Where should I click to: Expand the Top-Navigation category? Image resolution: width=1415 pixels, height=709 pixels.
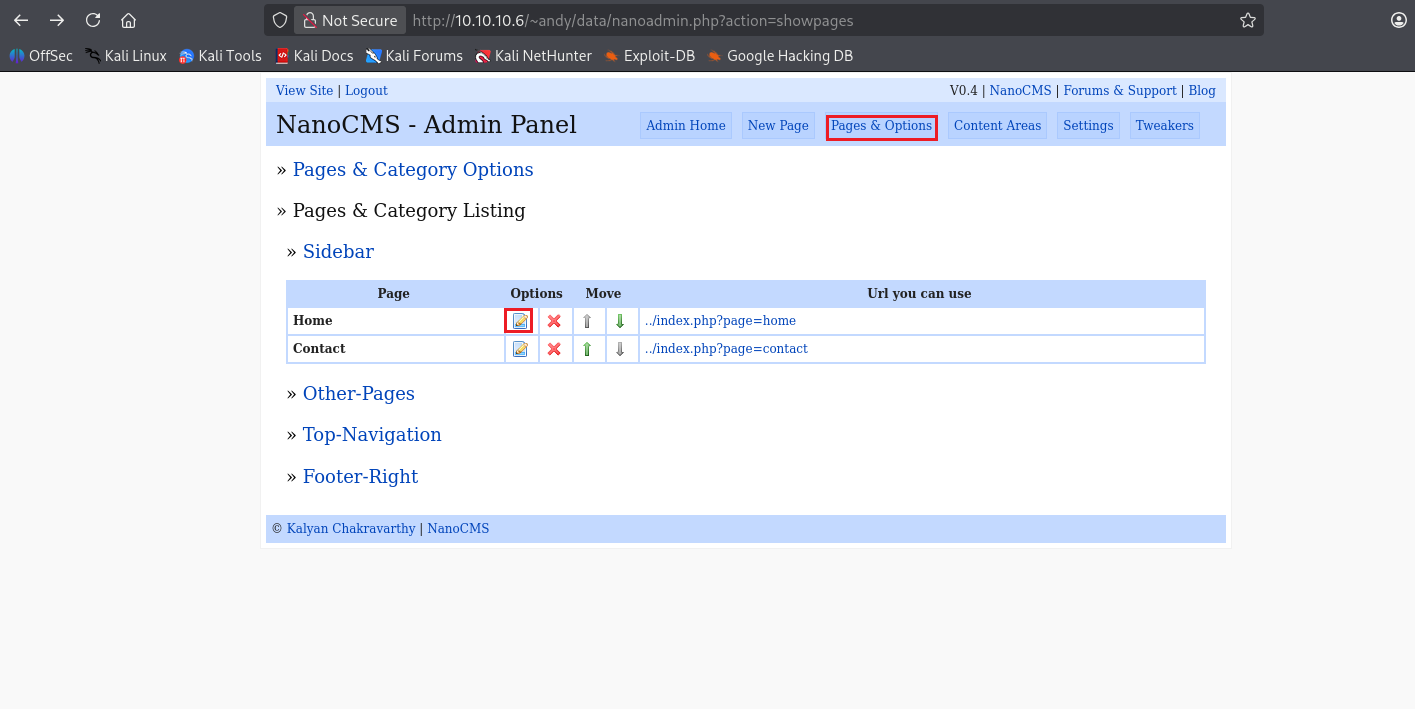point(372,435)
